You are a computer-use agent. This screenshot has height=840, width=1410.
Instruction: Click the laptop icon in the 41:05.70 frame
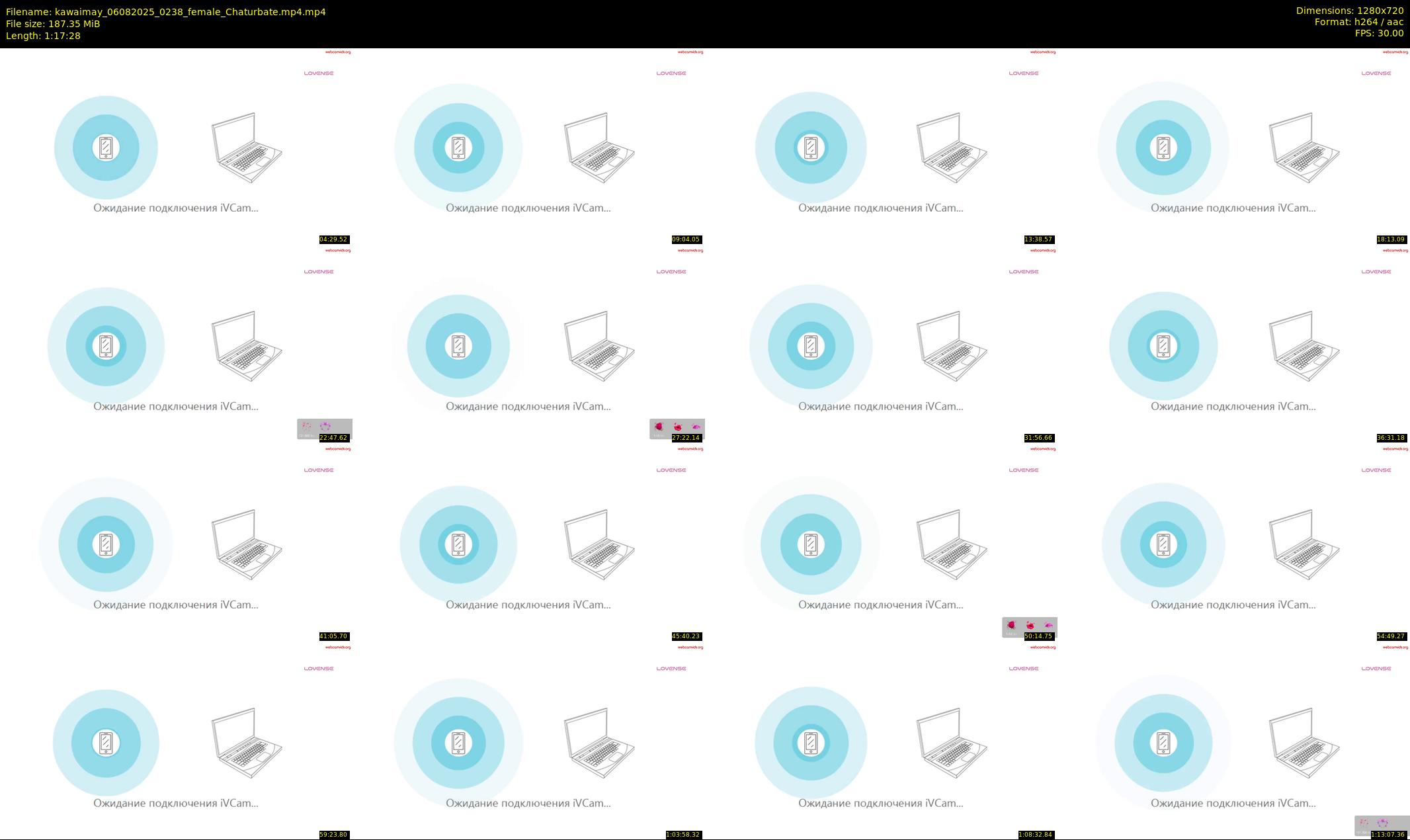[x=247, y=544]
